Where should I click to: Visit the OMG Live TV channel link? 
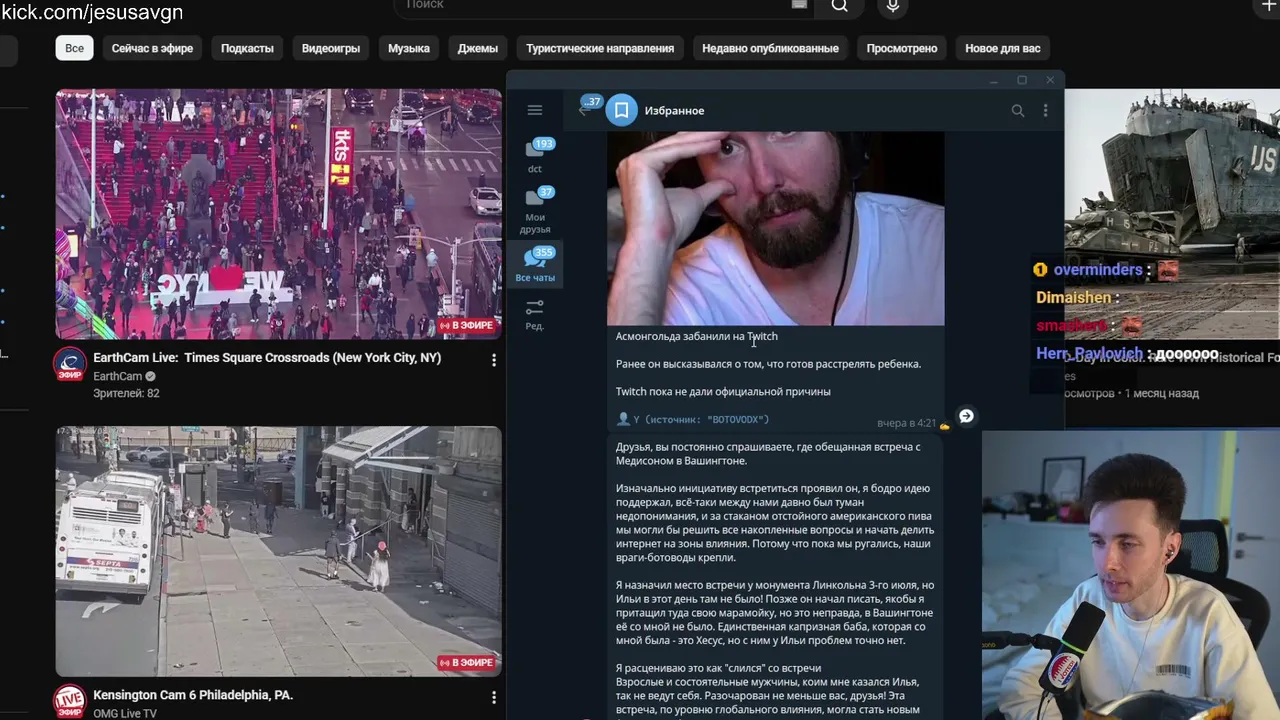[125, 714]
